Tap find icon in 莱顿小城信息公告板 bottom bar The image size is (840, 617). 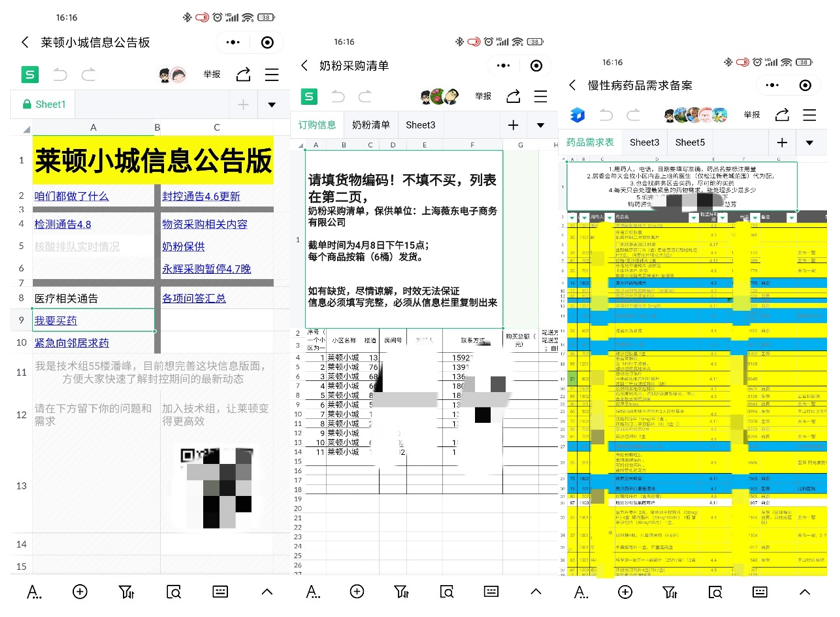tap(174, 592)
